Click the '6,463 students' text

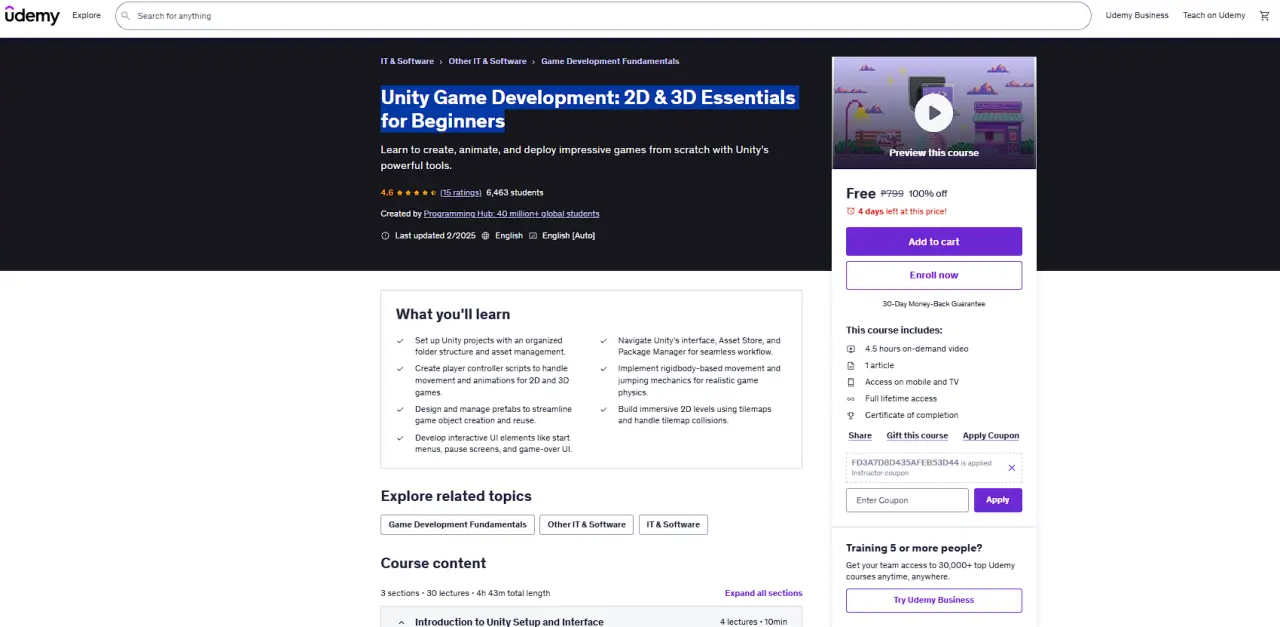point(515,193)
